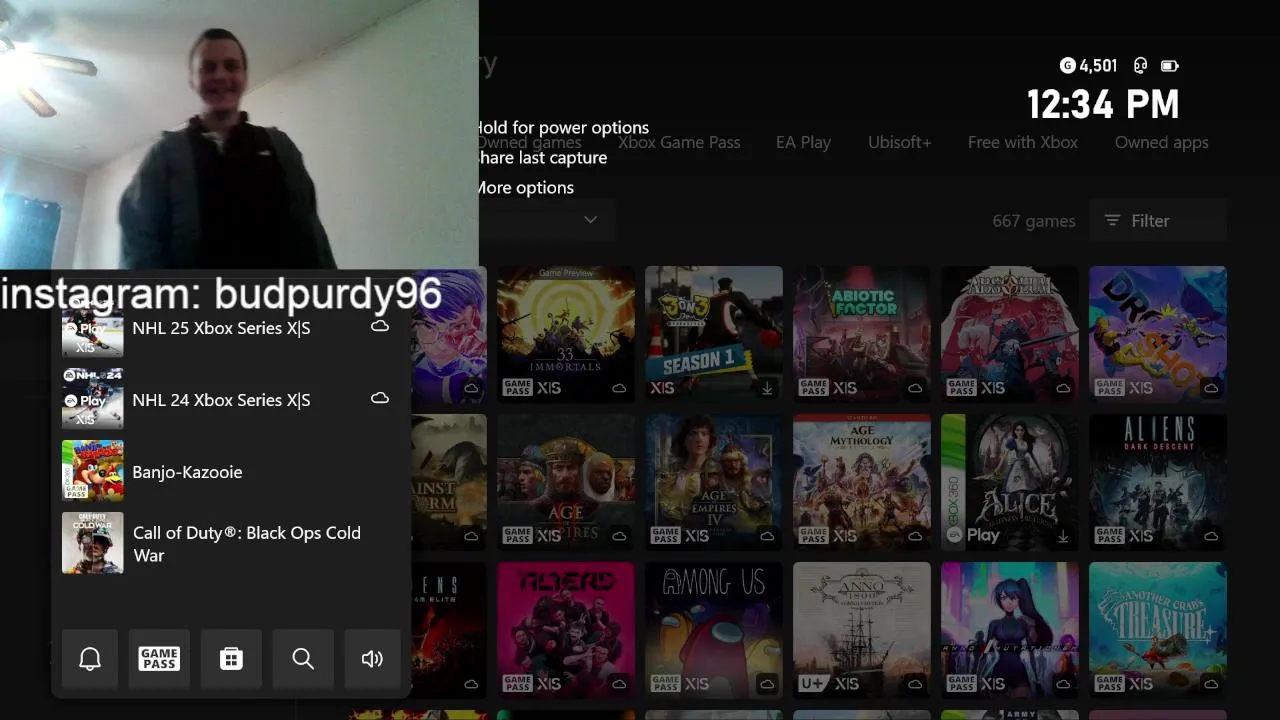
Task: Open Among Us game tile
Action: pos(714,630)
